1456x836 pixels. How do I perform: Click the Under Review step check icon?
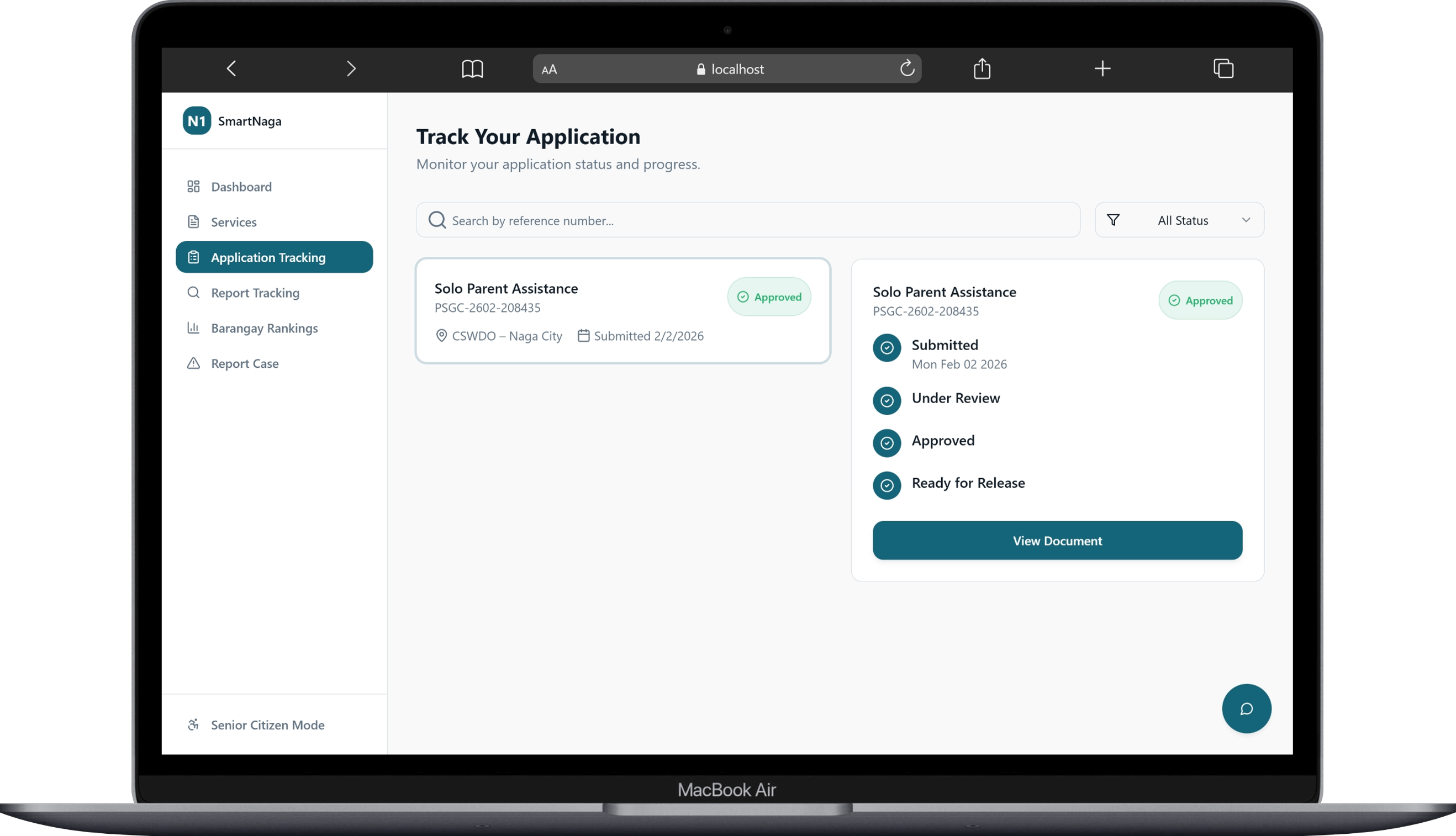pos(887,401)
